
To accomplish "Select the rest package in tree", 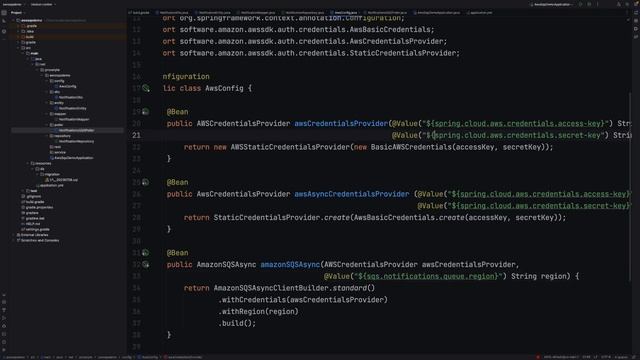I will click(57, 147).
